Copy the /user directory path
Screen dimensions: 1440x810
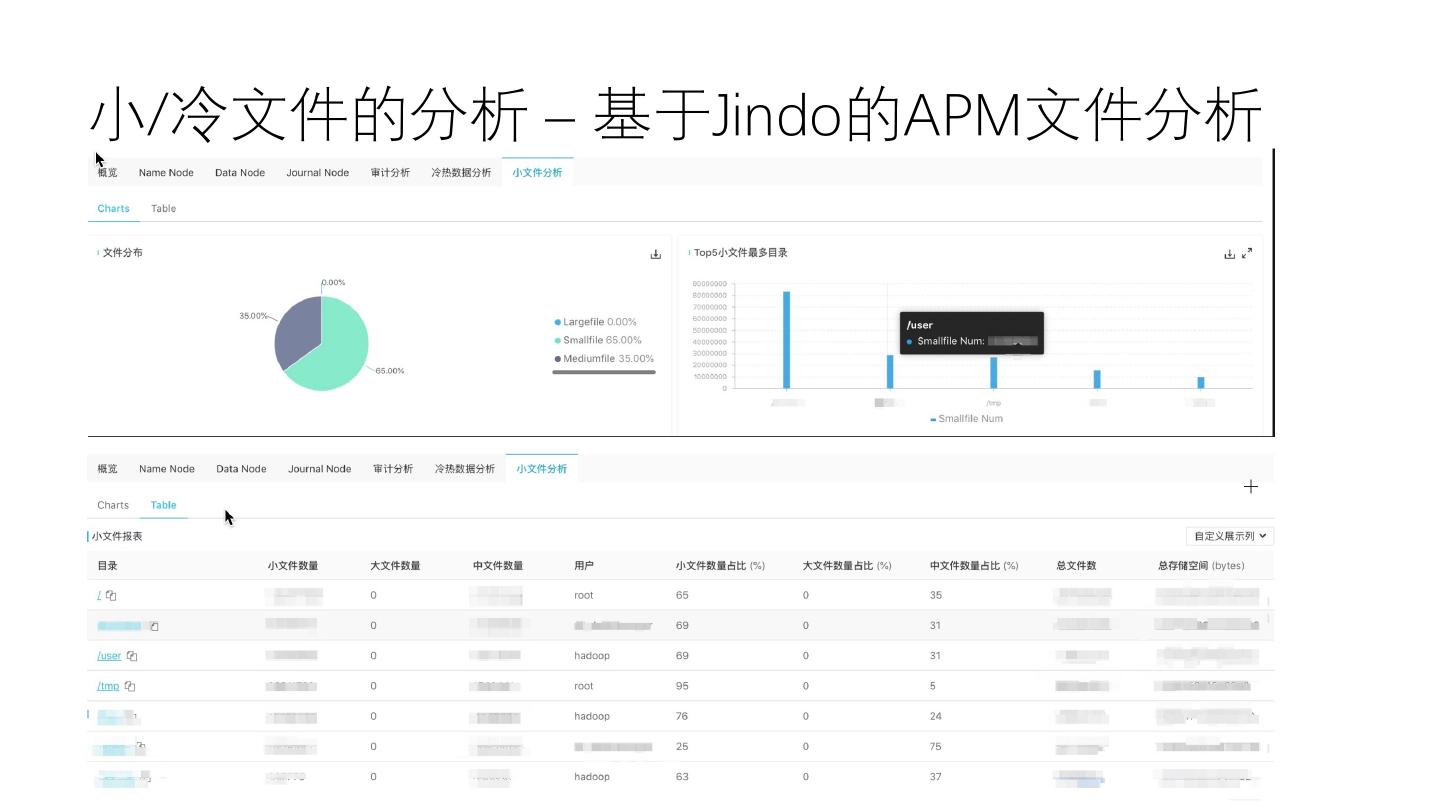[x=132, y=656]
